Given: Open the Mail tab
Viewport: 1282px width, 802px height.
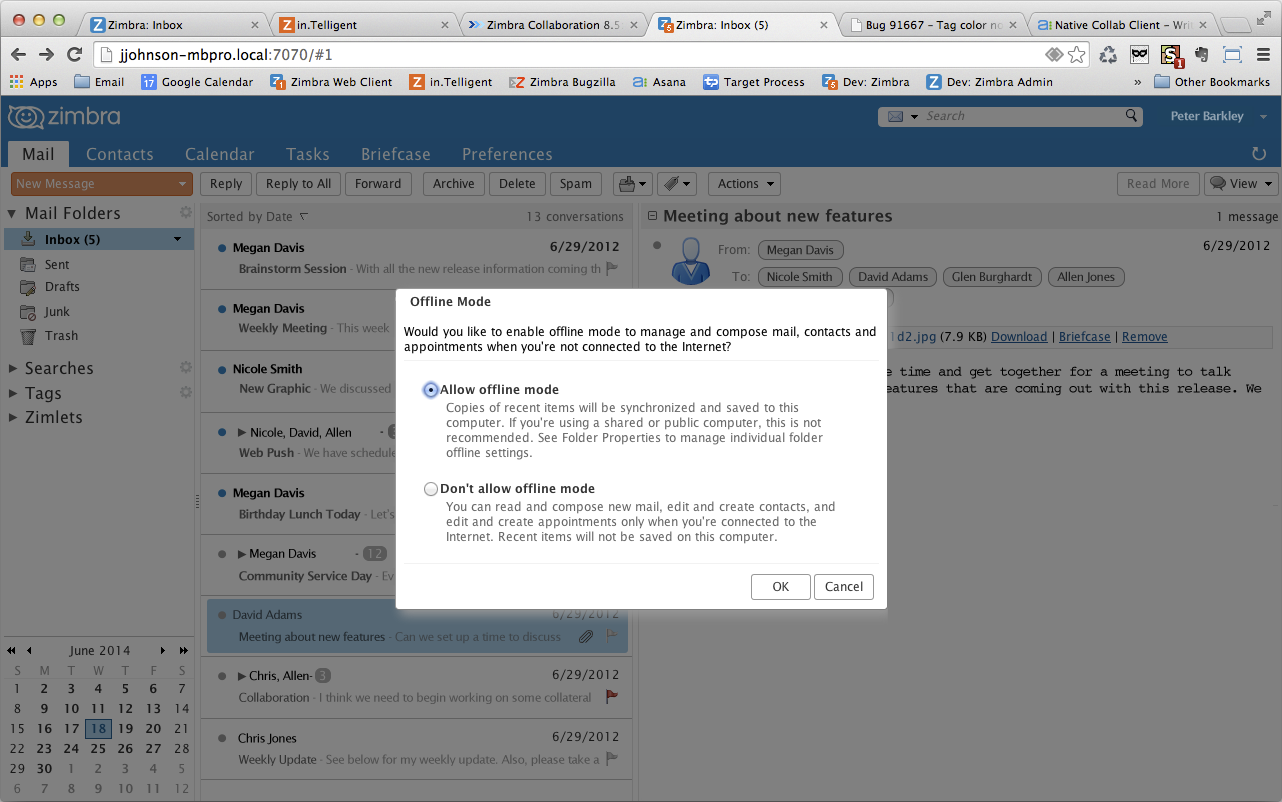Looking at the screenshot, I should coord(38,154).
